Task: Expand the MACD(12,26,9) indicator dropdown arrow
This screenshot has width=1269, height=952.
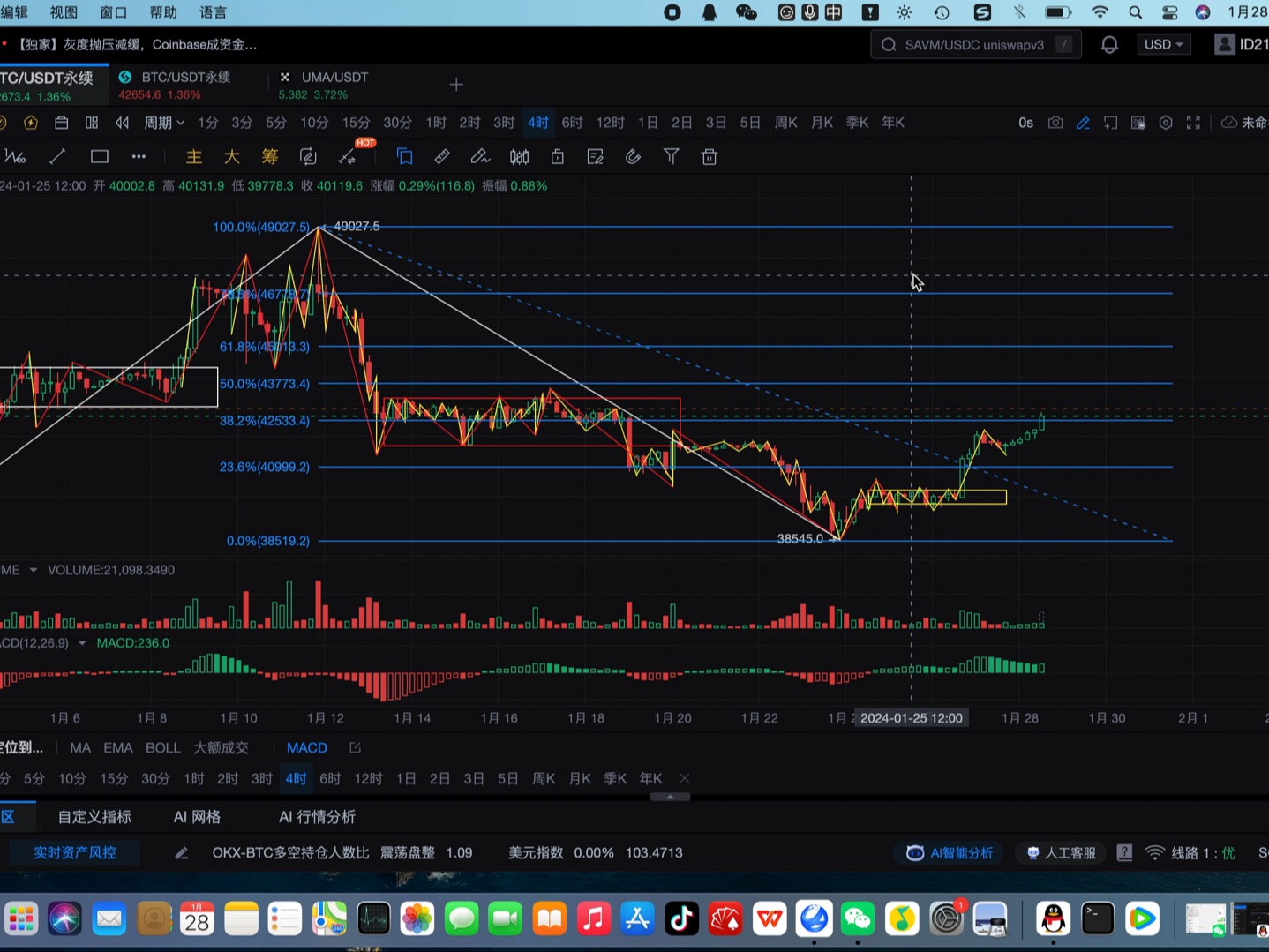Action: point(82,643)
